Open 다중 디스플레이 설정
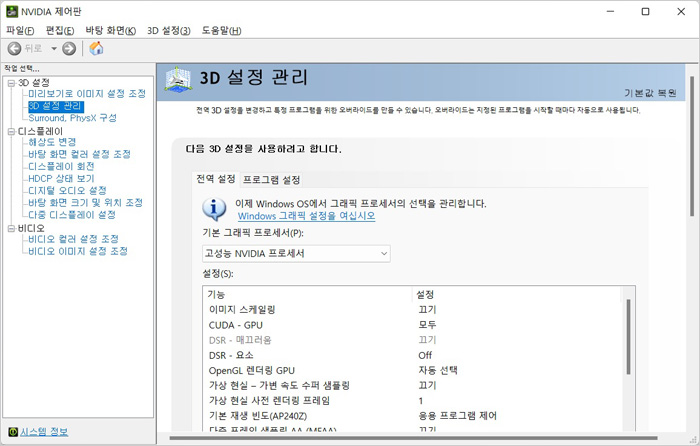The image size is (700, 446). [72, 215]
